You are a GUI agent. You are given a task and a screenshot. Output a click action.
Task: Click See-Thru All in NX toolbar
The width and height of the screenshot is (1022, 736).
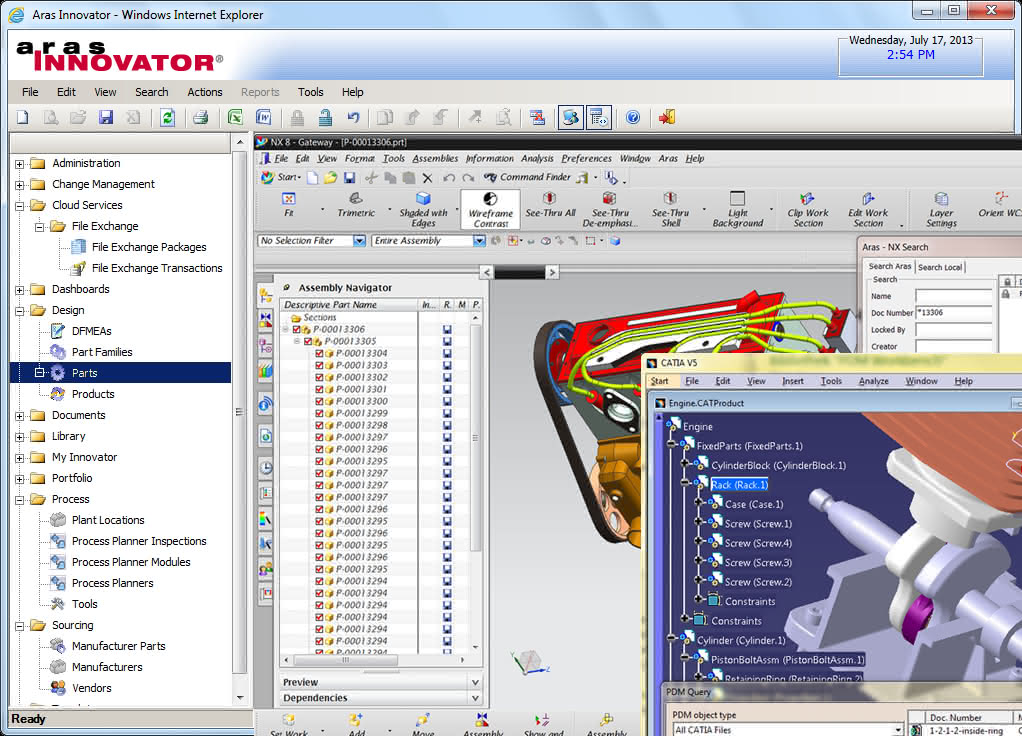[x=550, y=205]
